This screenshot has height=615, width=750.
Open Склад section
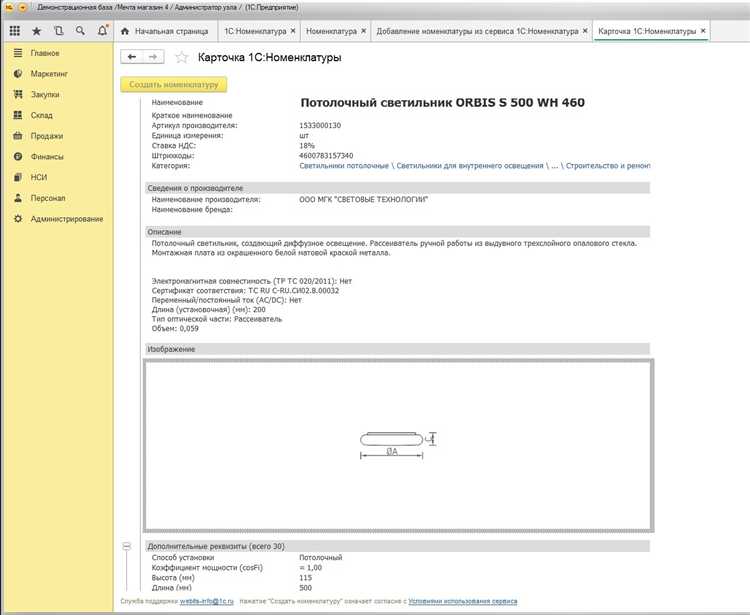[x=42, y=115]
